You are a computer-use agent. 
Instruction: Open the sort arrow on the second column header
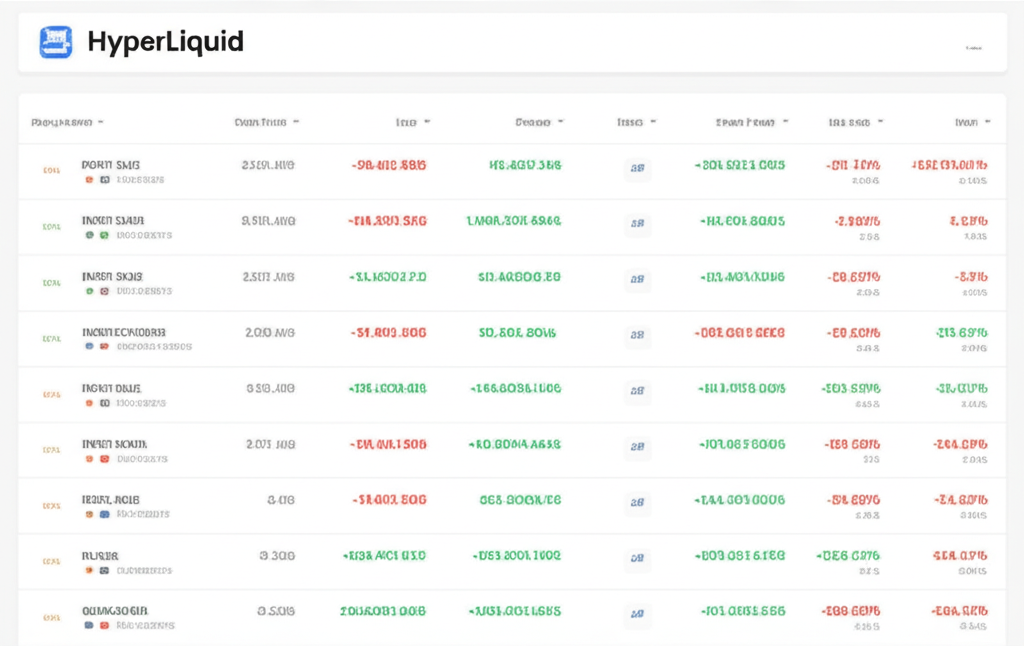(296, 122)
